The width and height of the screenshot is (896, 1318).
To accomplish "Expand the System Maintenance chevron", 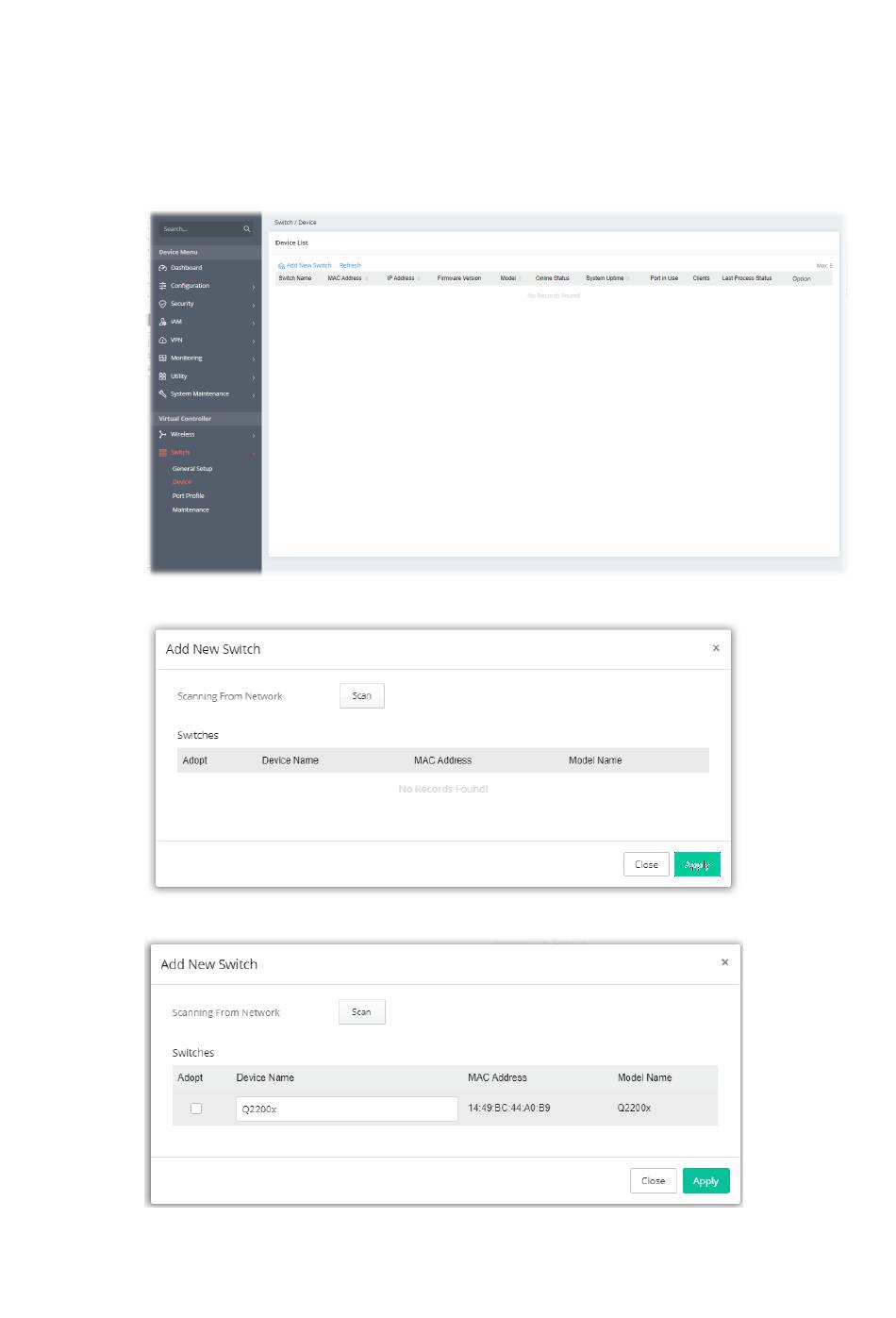I will point(254,394).
